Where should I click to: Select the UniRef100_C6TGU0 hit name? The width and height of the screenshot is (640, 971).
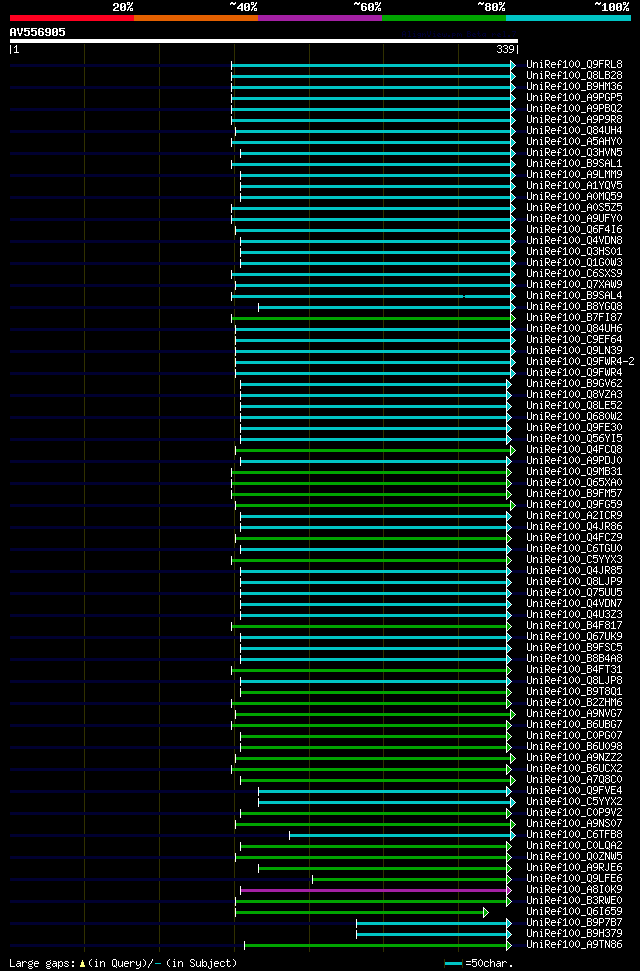574,549
